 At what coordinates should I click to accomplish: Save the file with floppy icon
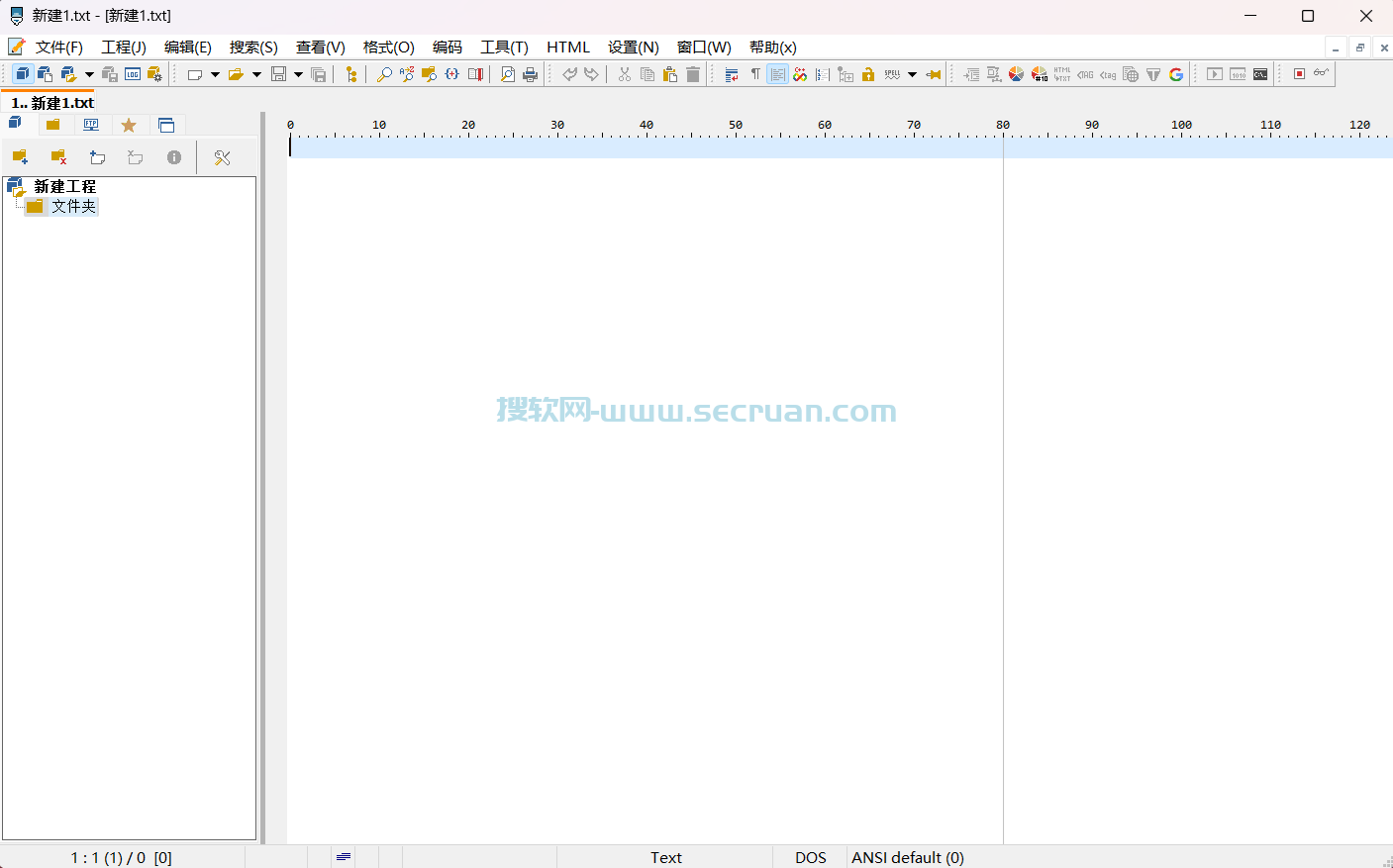[x=279, y=74]
